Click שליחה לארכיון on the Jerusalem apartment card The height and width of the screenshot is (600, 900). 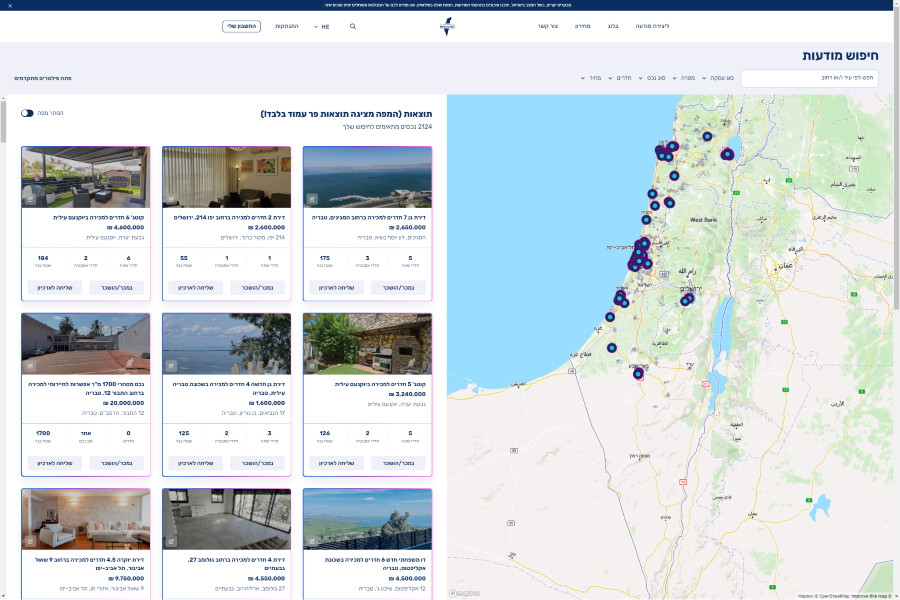point(194,287)
